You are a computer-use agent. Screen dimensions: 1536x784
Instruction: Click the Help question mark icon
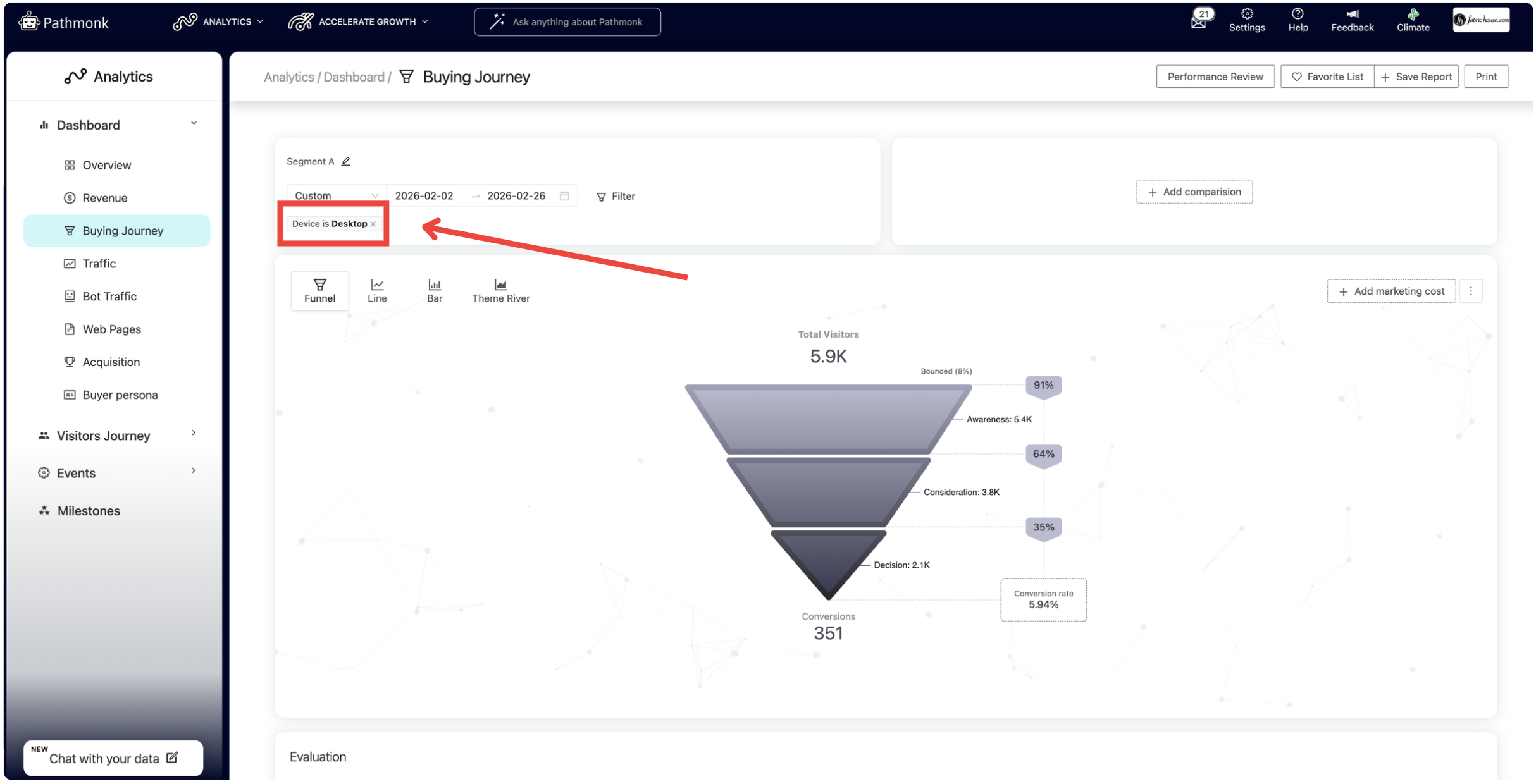coord(1298,15)
